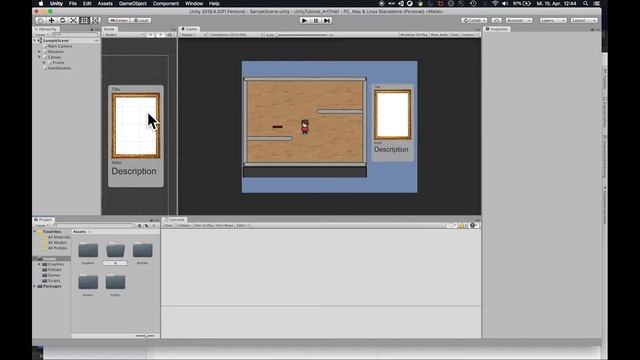Screen dimensions: 640x360
Task: Select EventSystem in the Hierarchy
Action: coord(59,68)
